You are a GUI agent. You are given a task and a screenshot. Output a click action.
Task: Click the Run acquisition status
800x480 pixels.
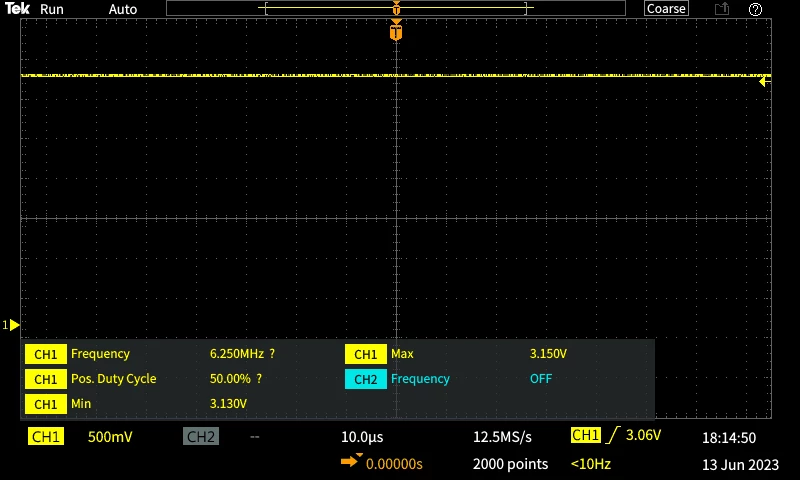(x=52, y=9)
